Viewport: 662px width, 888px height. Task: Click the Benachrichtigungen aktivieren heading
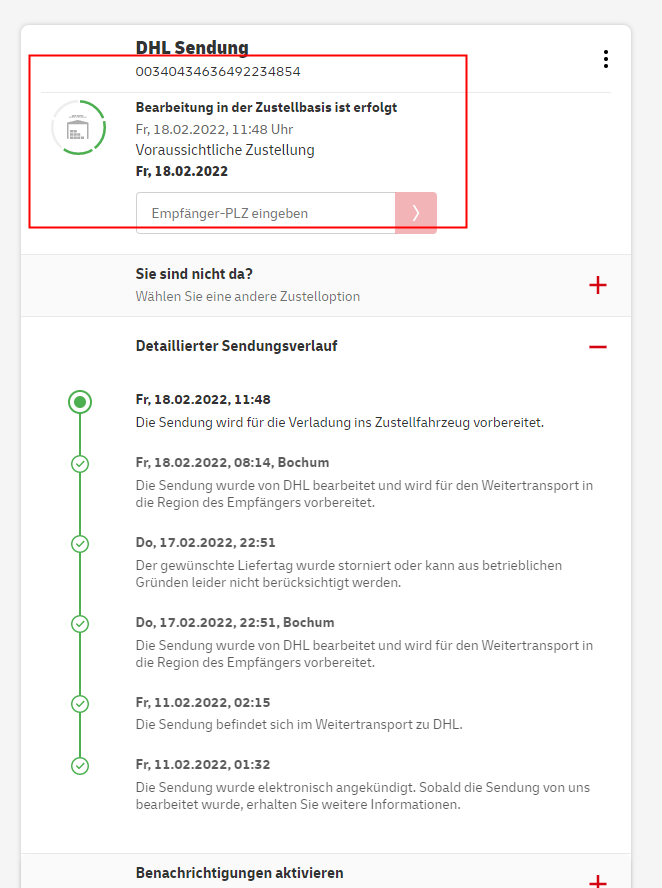pos(239,873)
